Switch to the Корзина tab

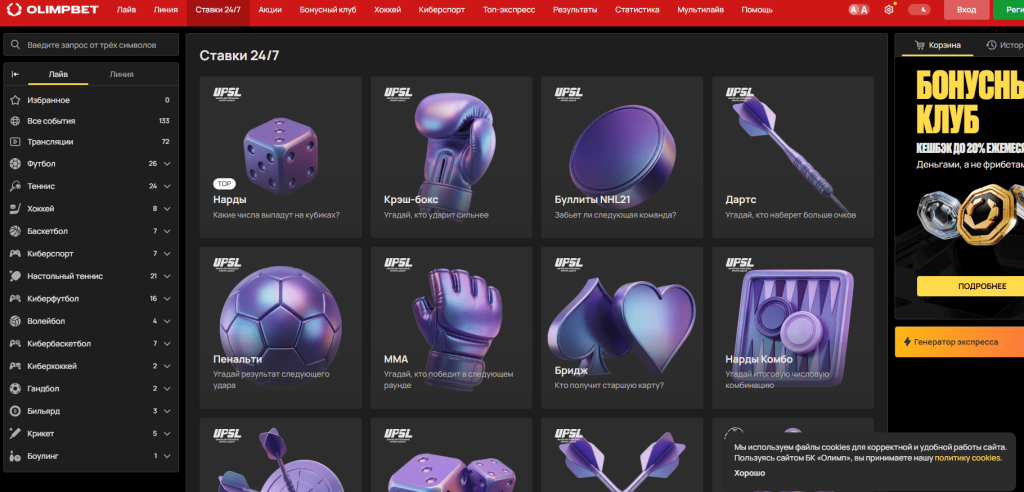937,45
